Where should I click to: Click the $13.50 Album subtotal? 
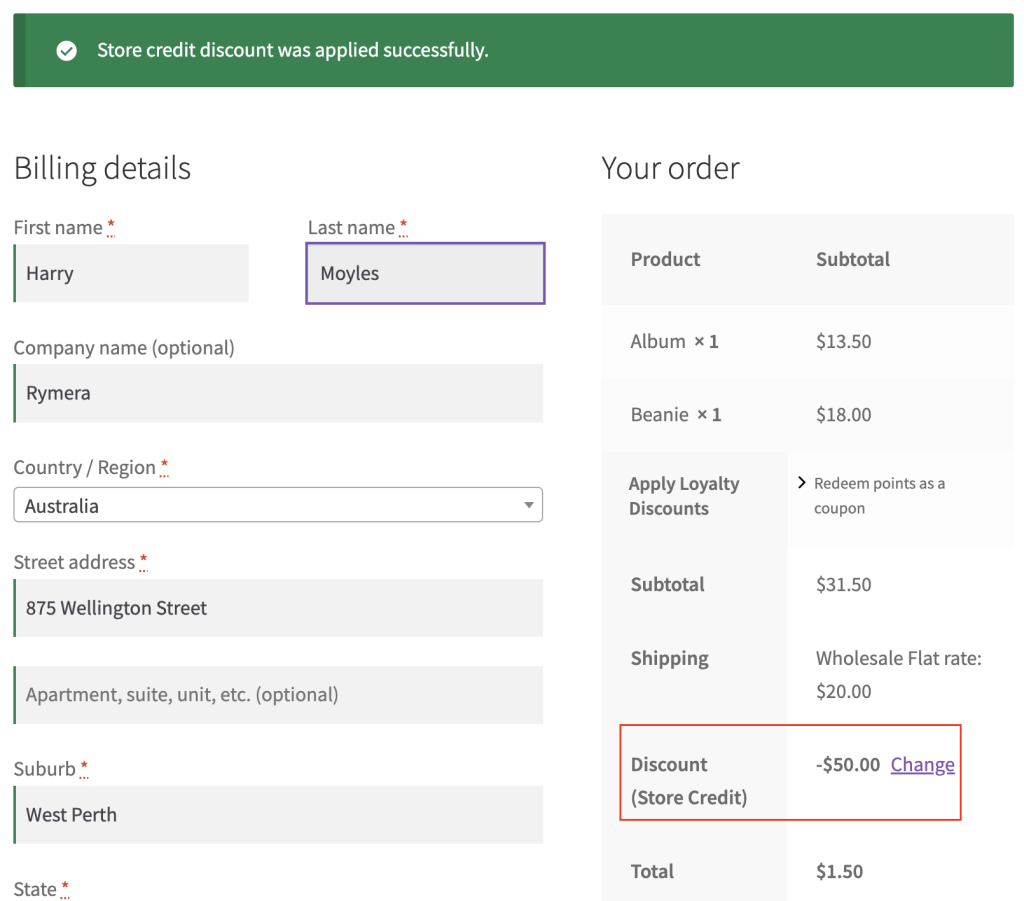click(843, 341)
